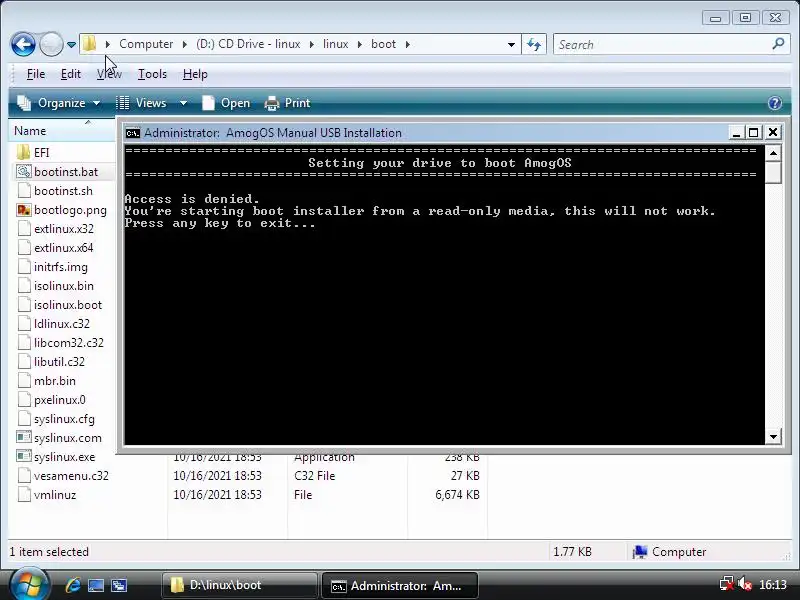Screen dimensions: 800x600
Task: Click the folder icon in address bar
Action: tap(89, 44)
